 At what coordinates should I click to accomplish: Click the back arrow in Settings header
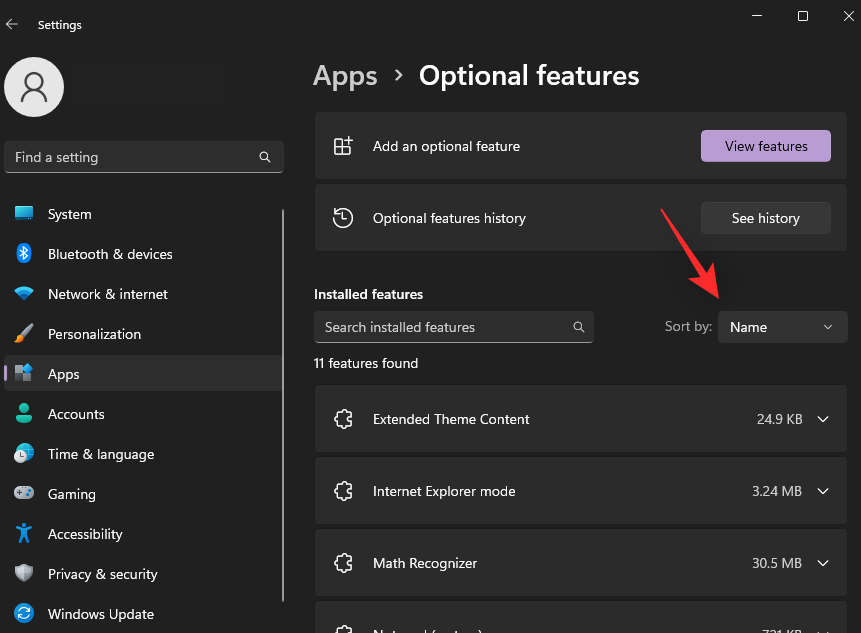click(12, 24)
